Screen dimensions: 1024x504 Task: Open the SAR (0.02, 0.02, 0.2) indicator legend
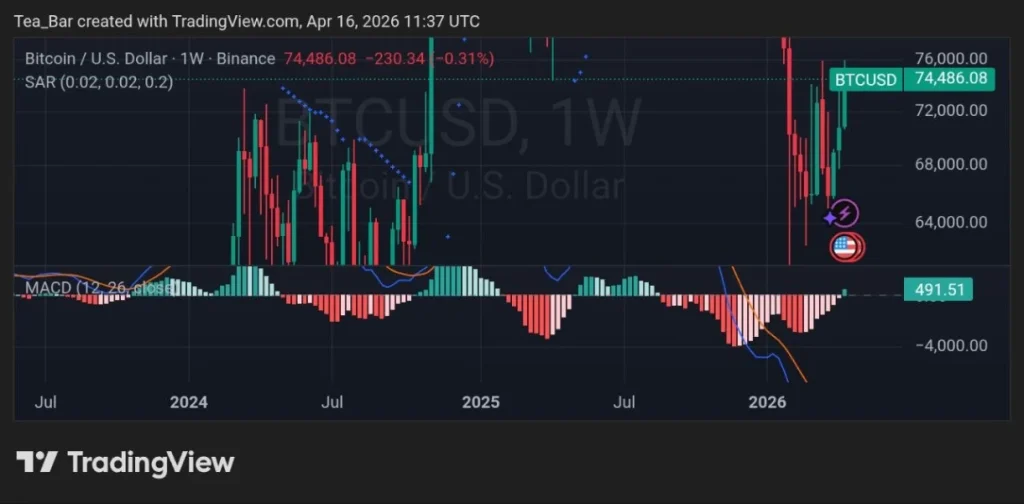pyautogui.click(x=99, y=83)
